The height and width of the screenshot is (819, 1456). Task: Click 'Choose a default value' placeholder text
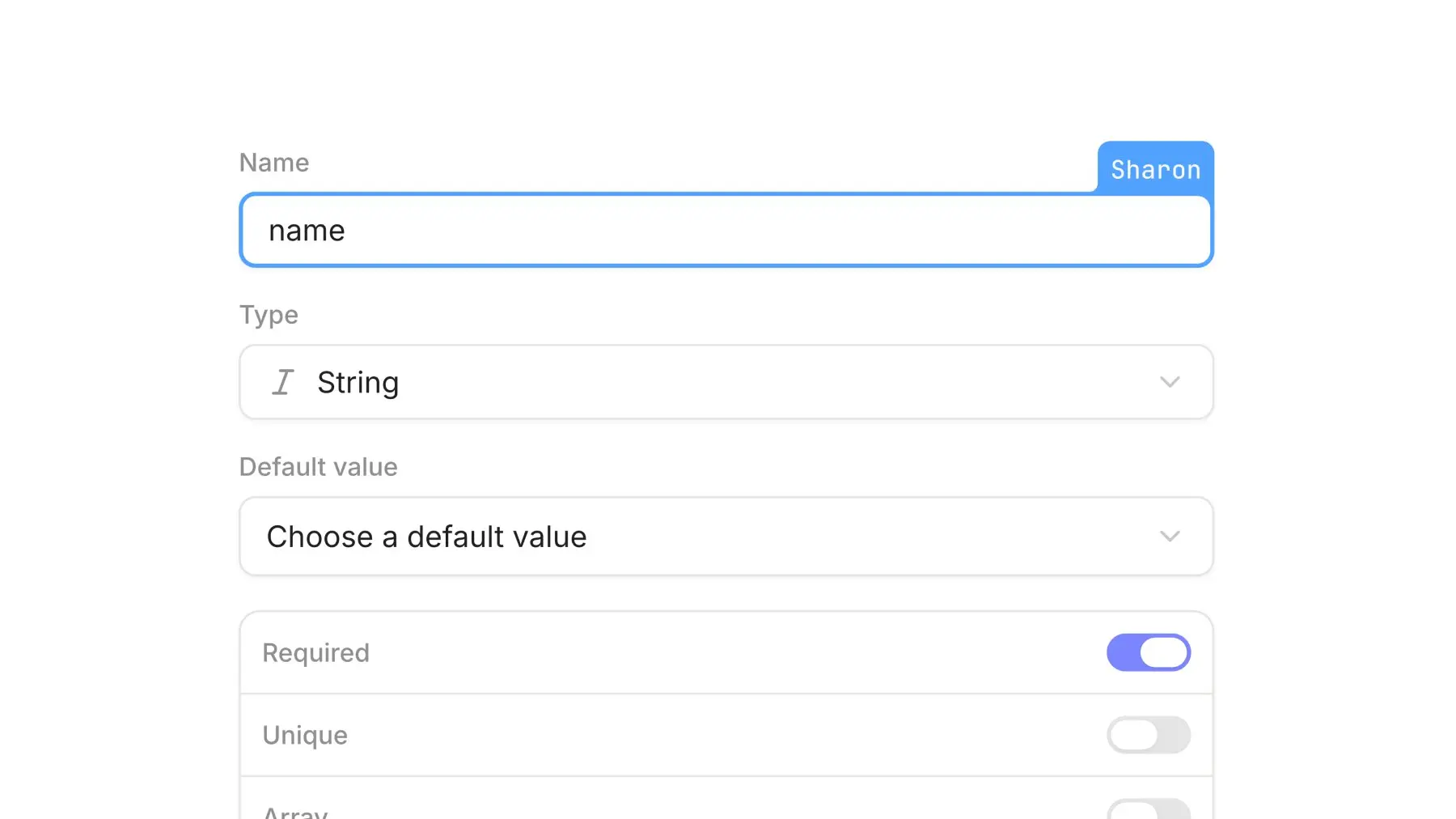pyautogui.click(x=426, y=537)
